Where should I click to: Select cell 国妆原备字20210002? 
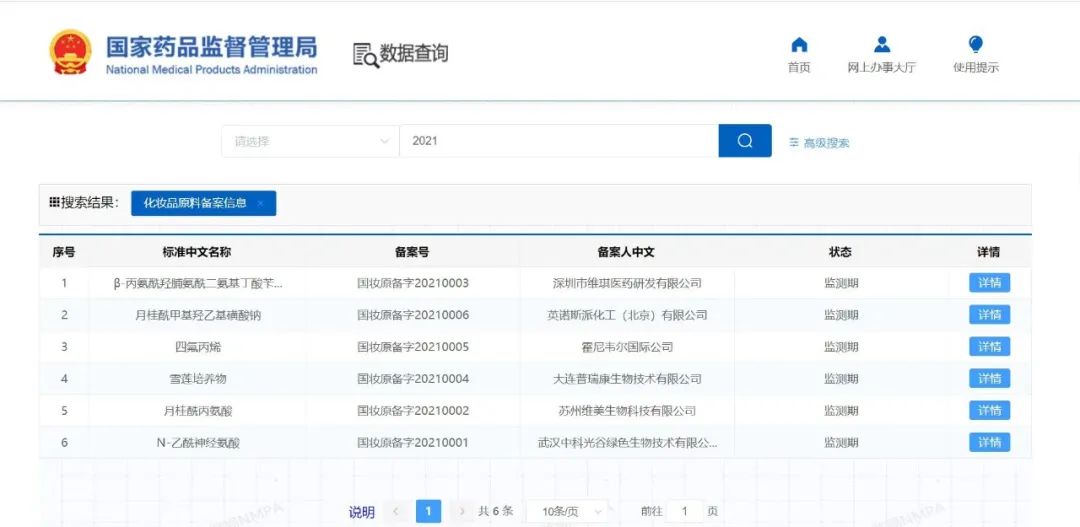[x=413, y=411]
